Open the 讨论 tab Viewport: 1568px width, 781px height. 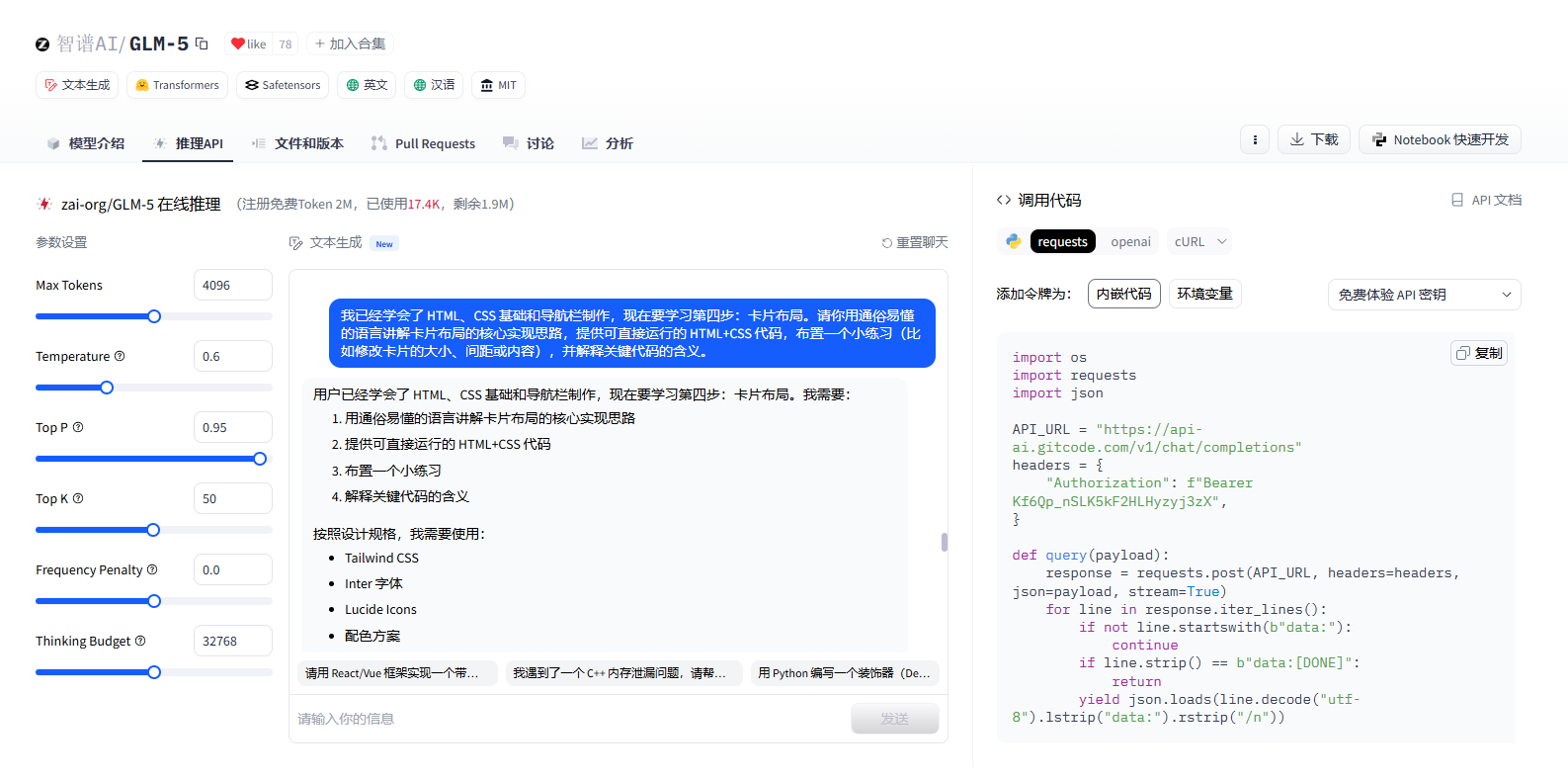tap(529, 143)
